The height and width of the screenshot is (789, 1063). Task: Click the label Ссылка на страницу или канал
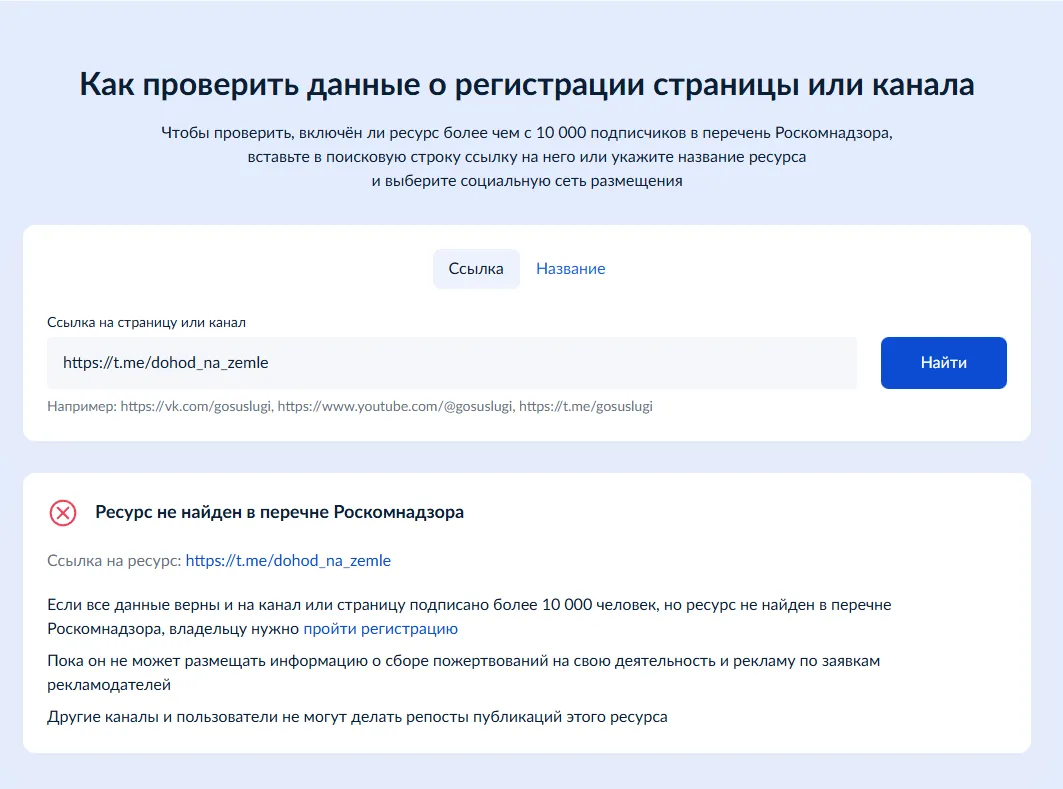coord(146,323)
